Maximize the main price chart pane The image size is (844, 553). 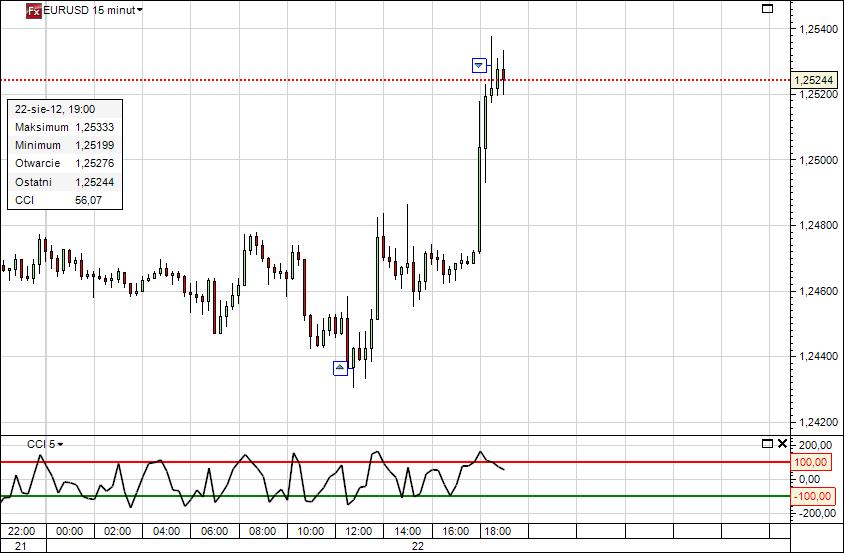click(x=768, y=8)
